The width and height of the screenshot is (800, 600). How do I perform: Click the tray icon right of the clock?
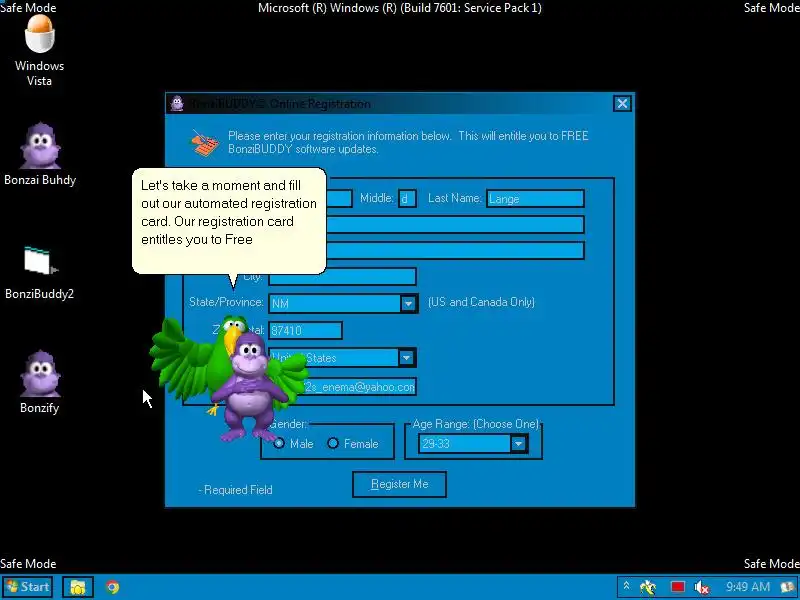[788, 587]
